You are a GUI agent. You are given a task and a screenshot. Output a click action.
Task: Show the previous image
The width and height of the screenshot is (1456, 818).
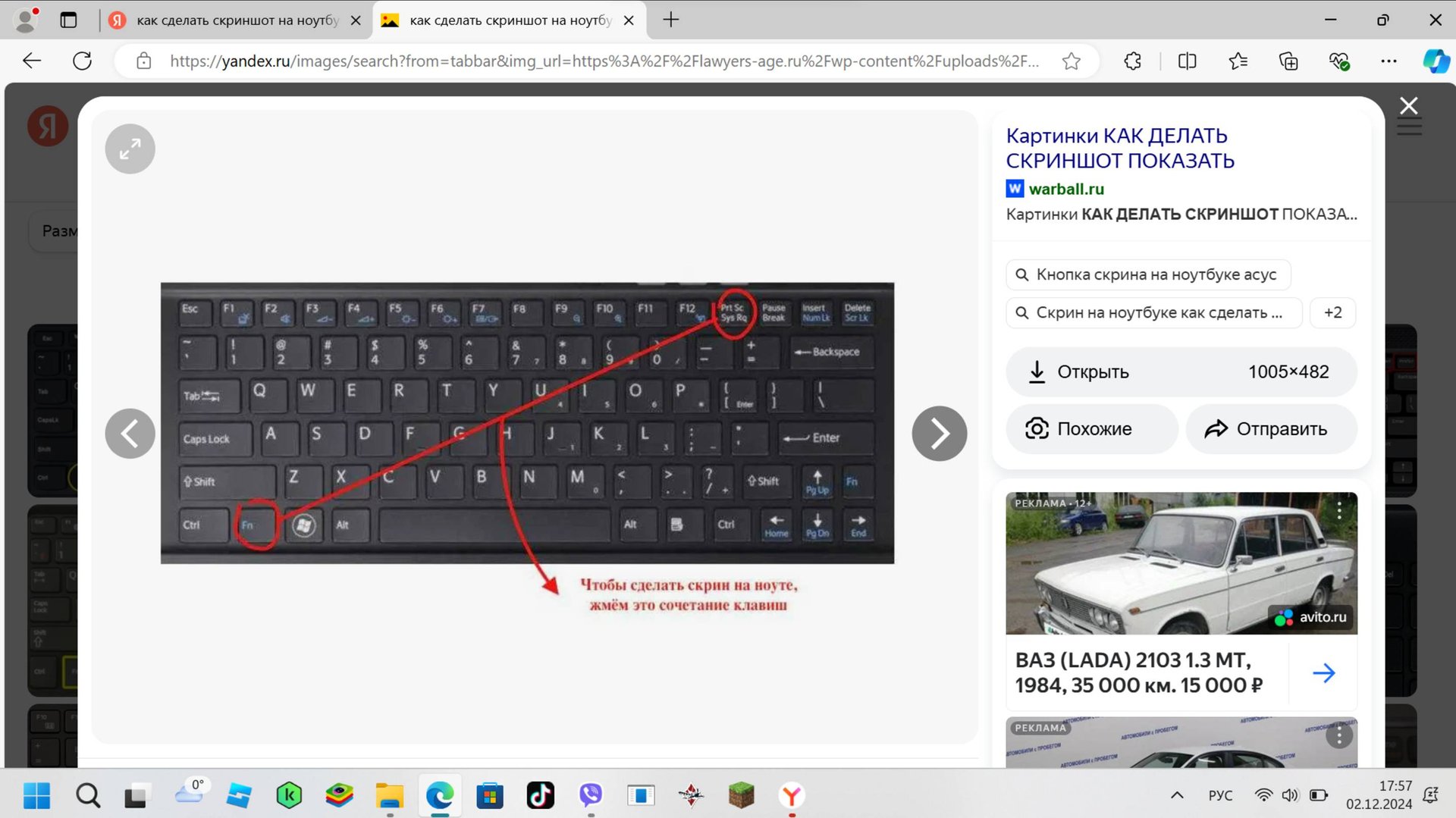(x=130, y=433)
